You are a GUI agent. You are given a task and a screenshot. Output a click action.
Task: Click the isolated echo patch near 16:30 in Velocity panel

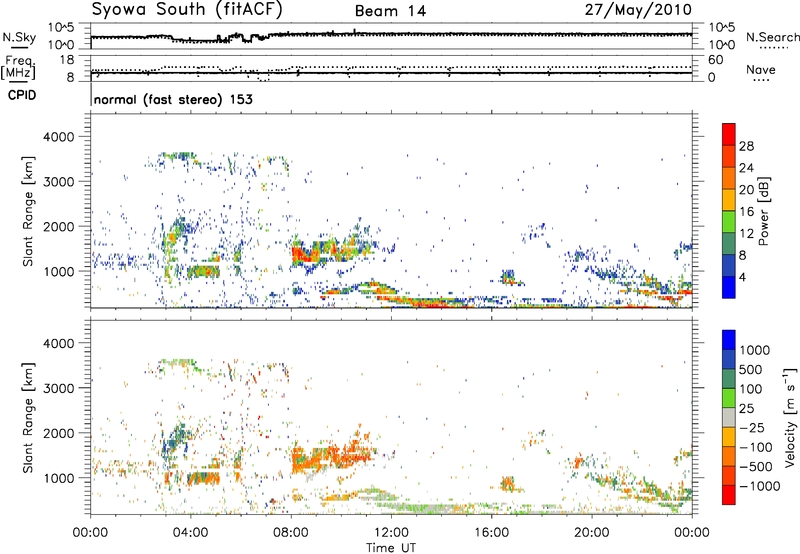tap(507, 483)
